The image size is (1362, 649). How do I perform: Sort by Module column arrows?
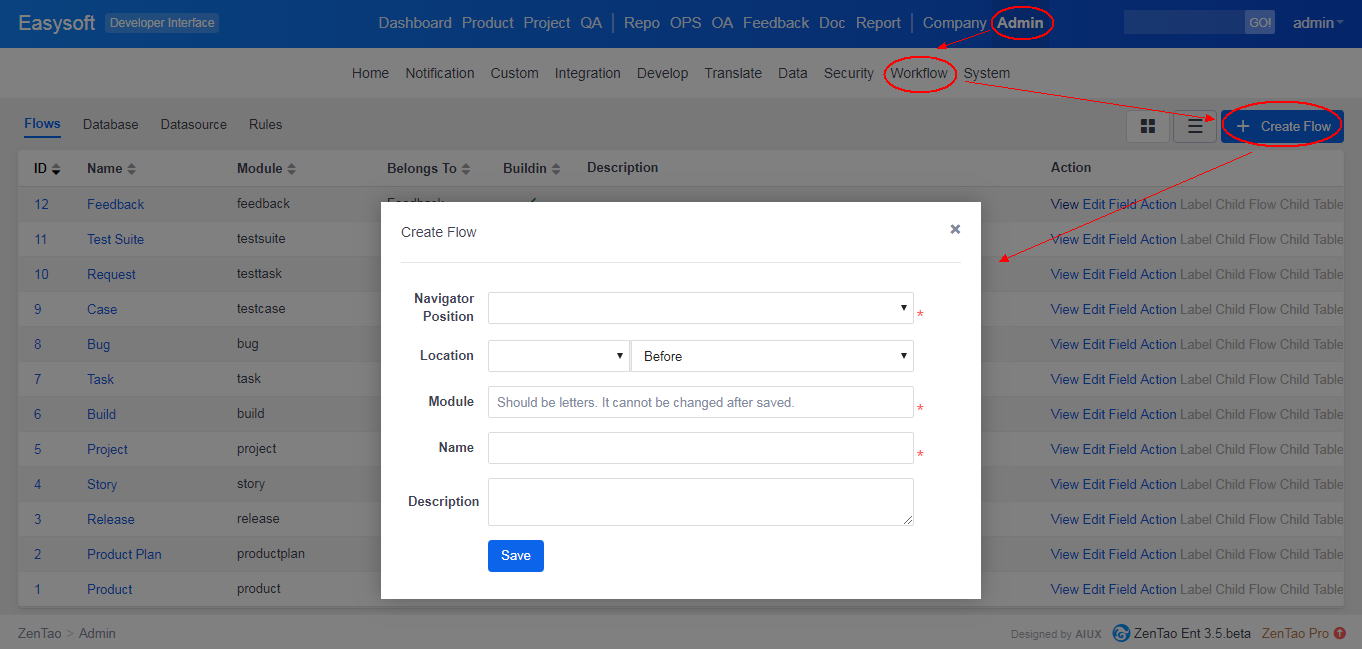pos(292,169)
